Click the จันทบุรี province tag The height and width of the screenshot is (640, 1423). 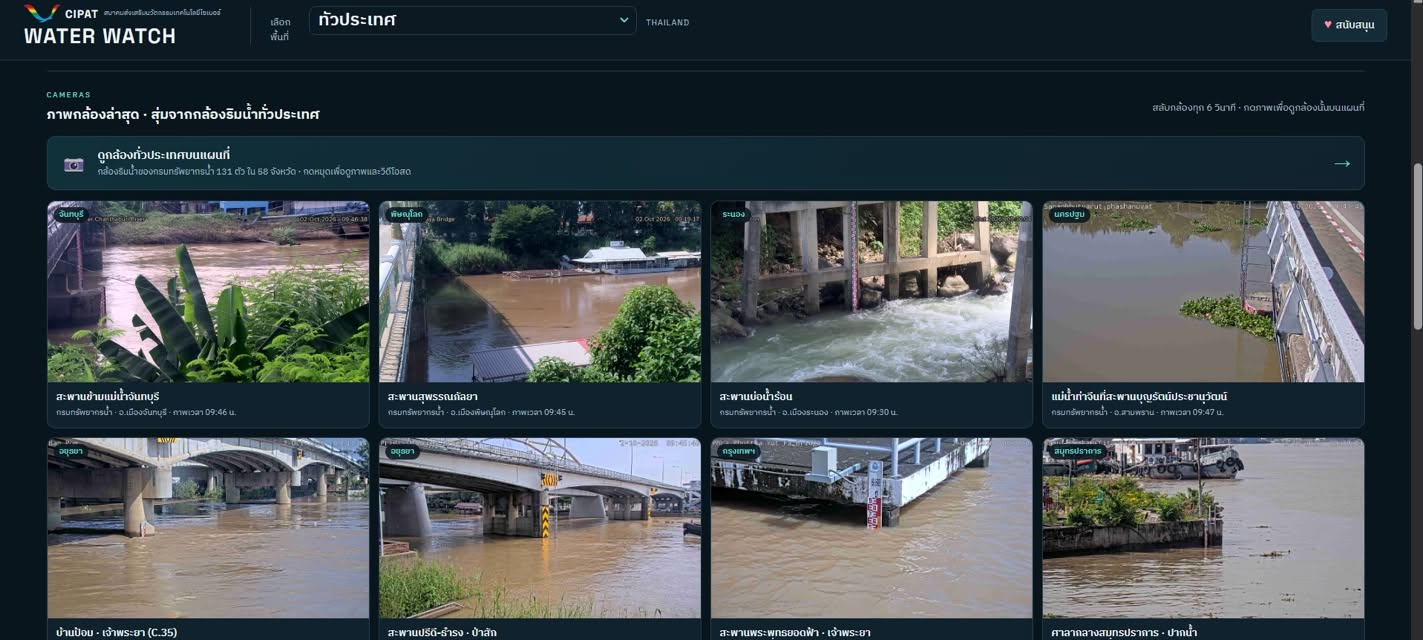tap(70, 214)
